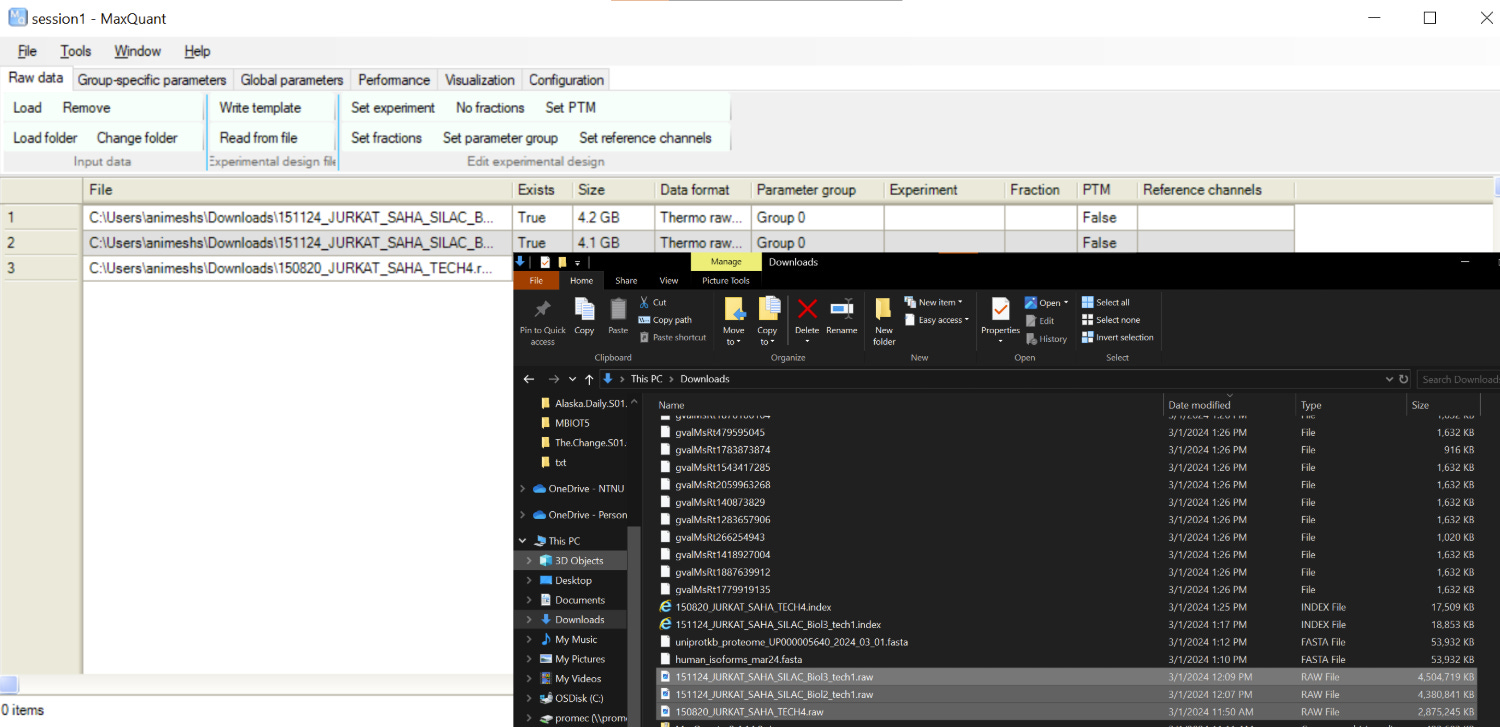Click the Search Downloads field
This screenshot has height=727, width=1500.
pos(1458,379)
